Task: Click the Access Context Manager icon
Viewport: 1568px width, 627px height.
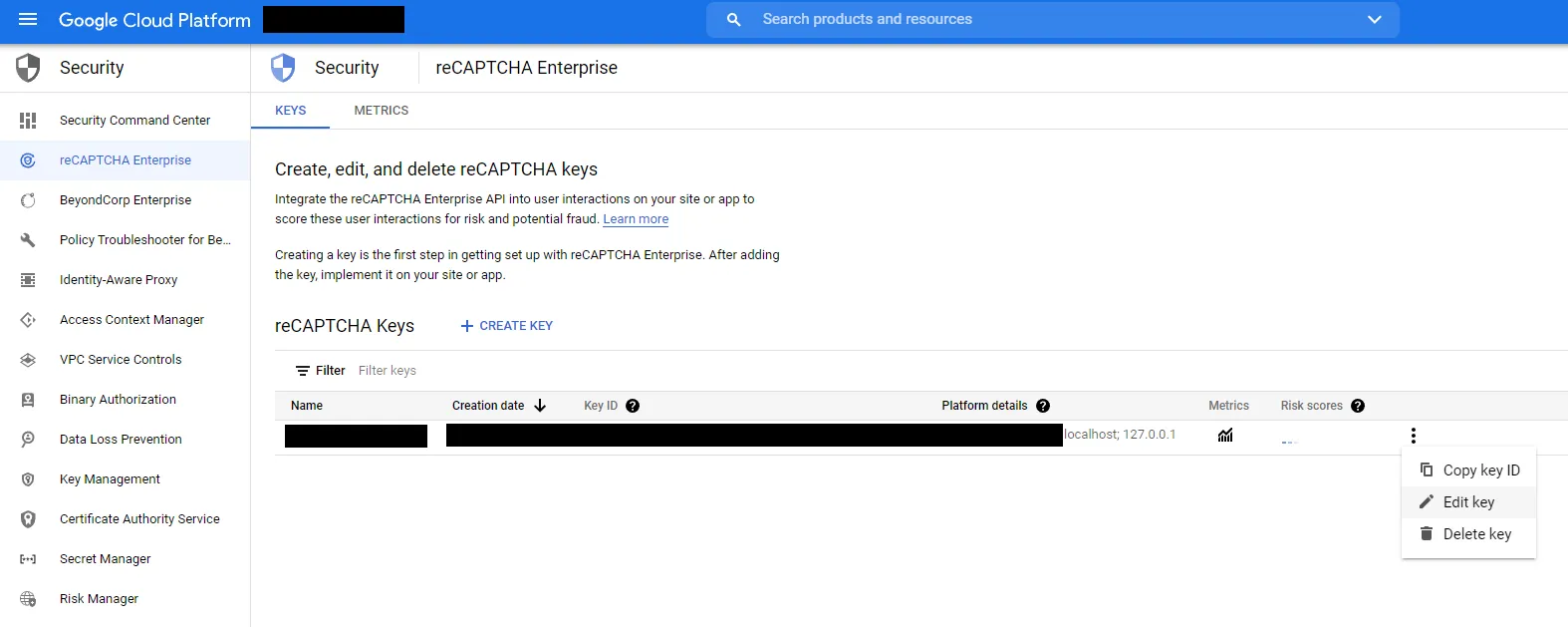Action: (x=28, y=320)
